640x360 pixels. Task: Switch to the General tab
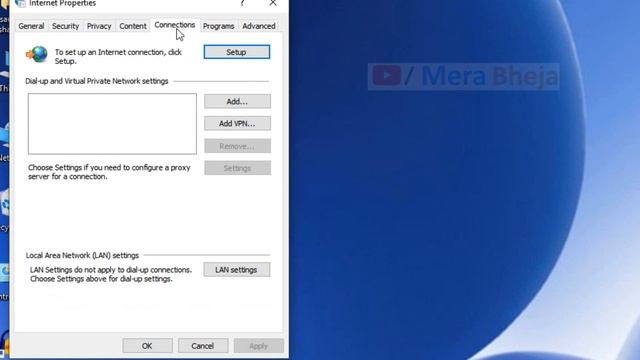(31, 26)
